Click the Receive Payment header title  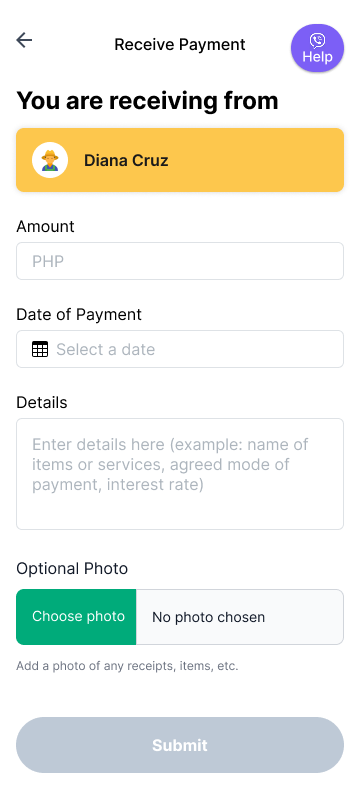(180, 44)
